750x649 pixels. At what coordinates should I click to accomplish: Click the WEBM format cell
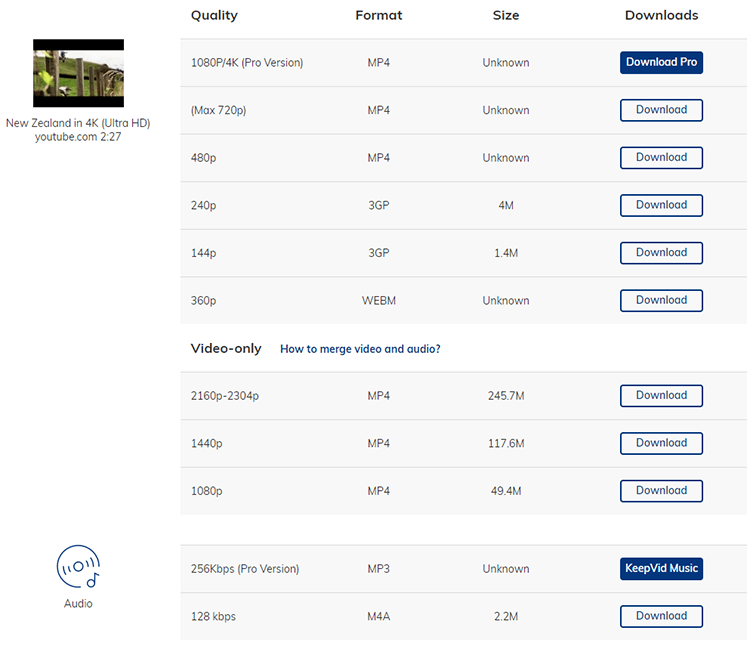click(379, 301)
